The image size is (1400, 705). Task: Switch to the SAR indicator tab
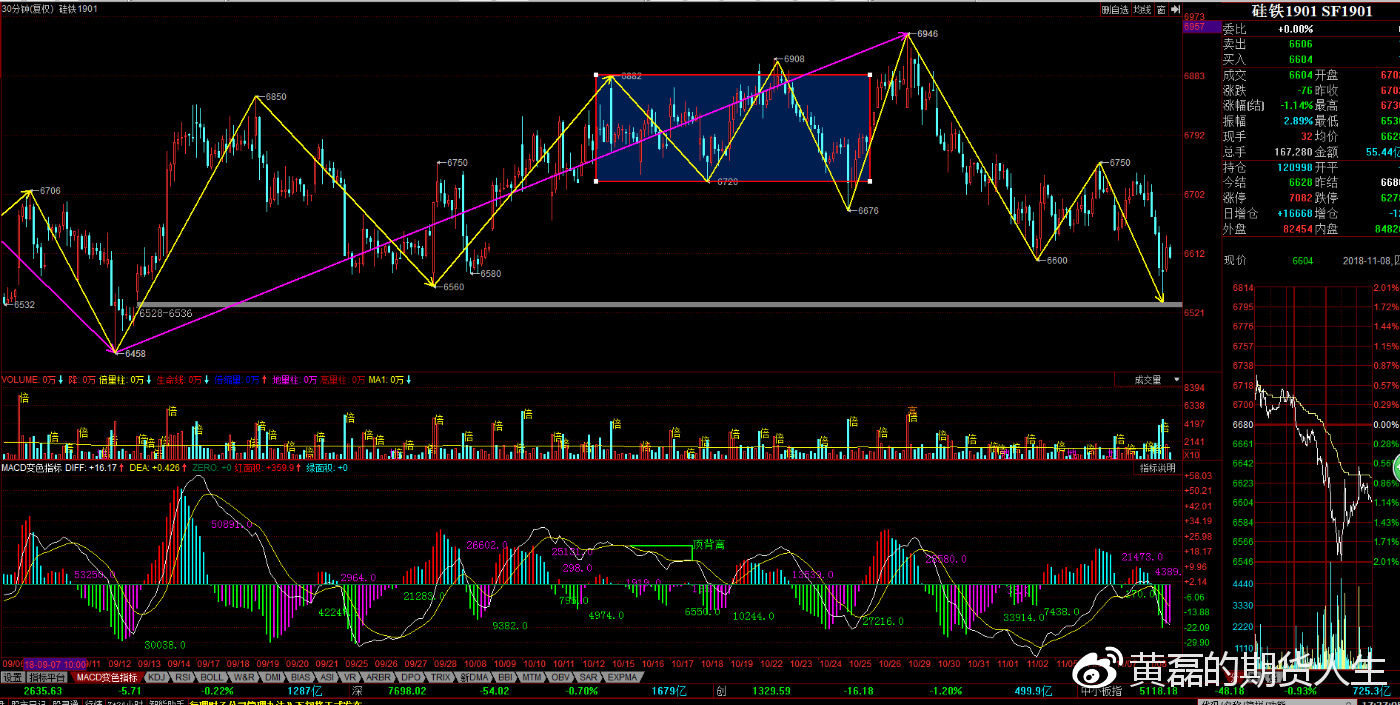[x=589, y=677]
